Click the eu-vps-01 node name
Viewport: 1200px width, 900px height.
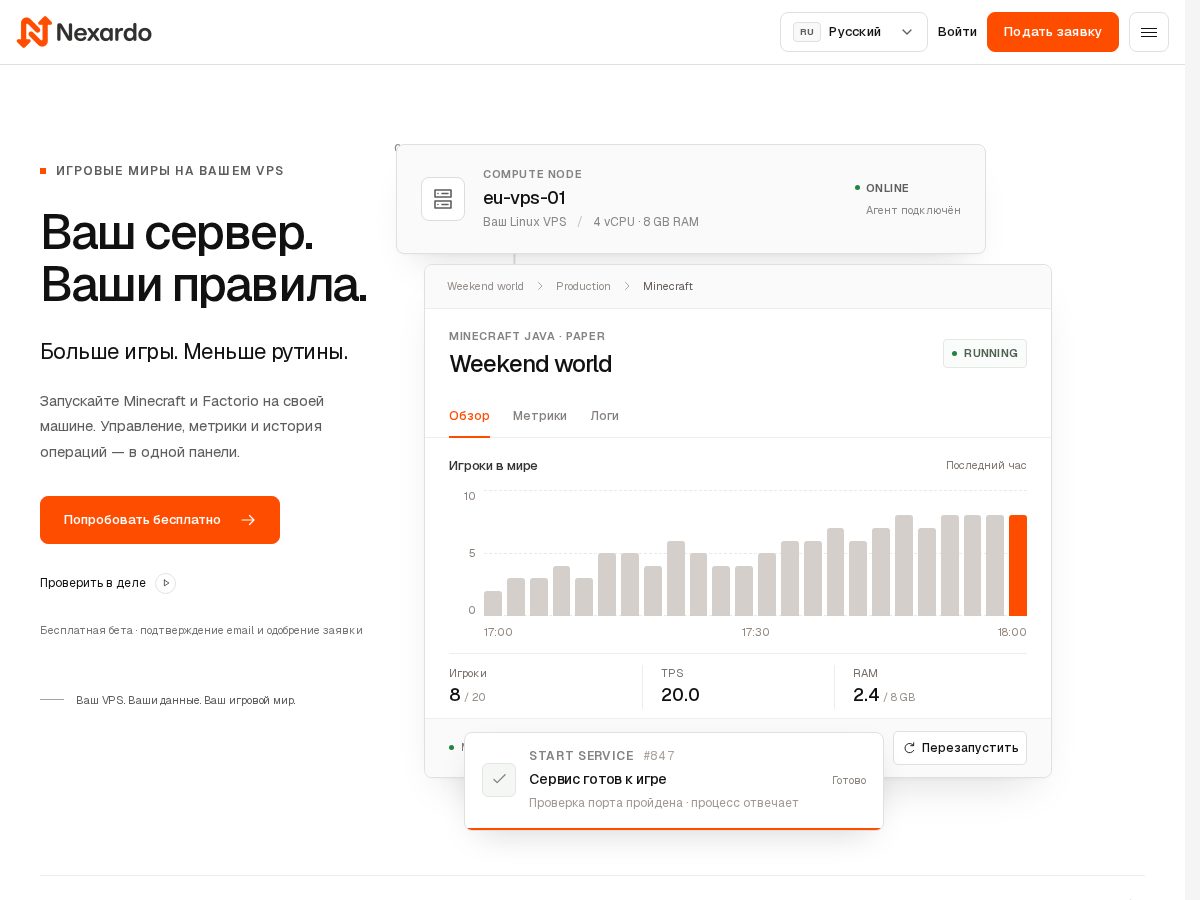click(524, 198)
